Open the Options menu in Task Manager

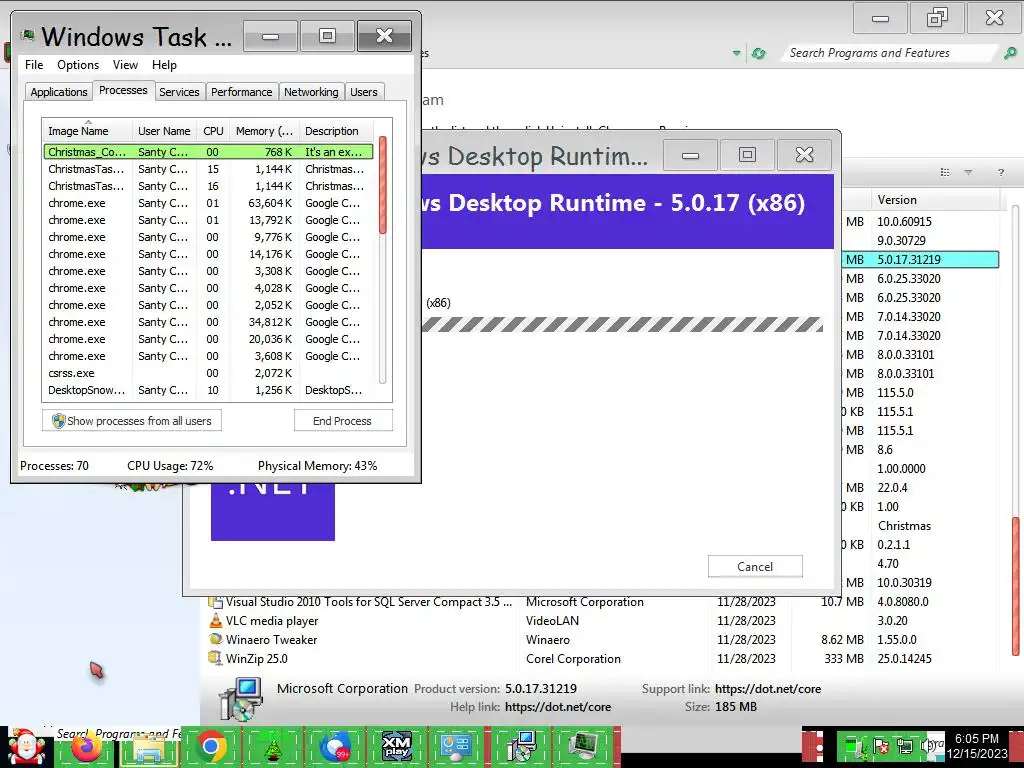coord(78,65)
